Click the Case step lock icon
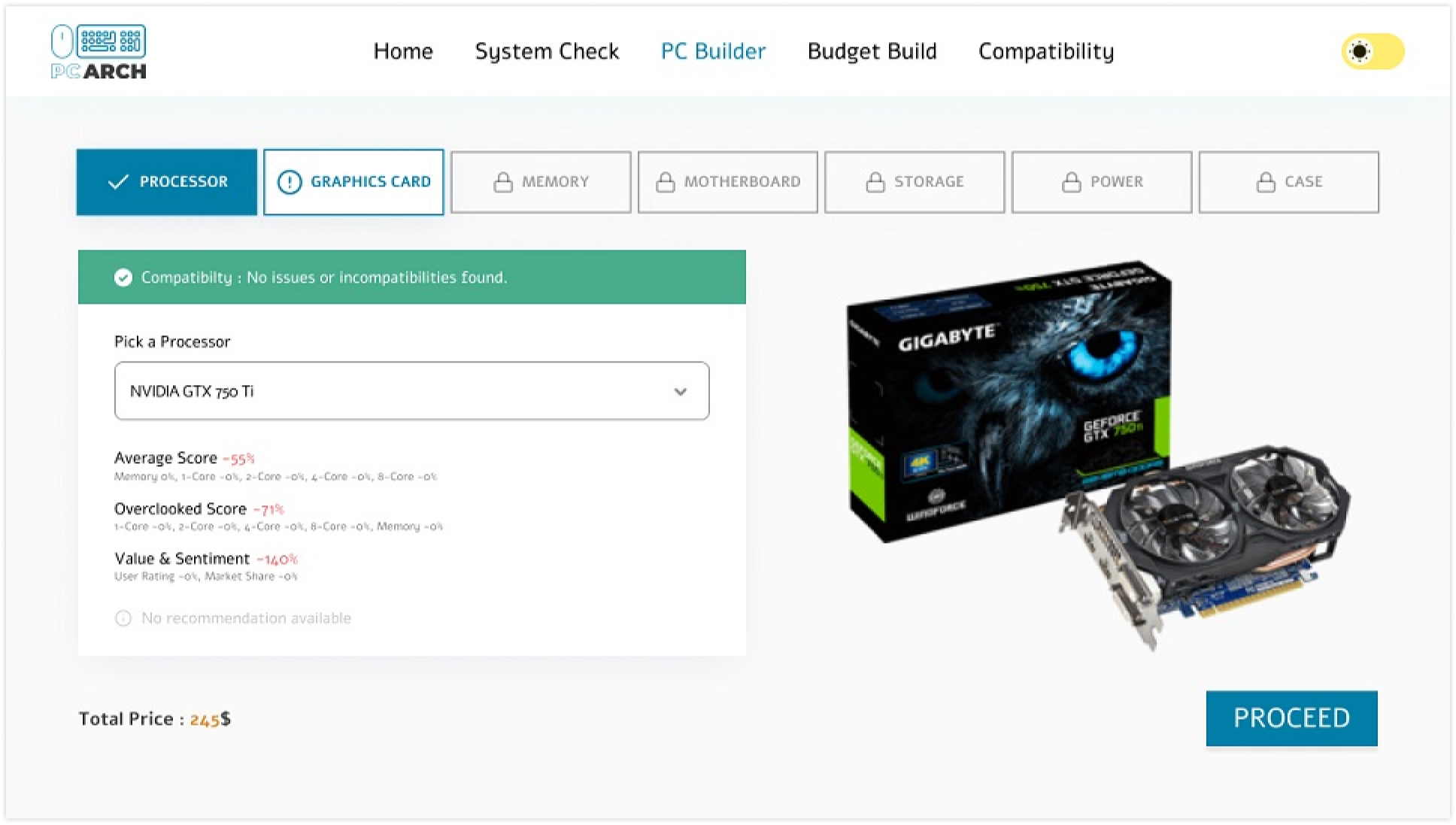 (x=1266, y=182)
